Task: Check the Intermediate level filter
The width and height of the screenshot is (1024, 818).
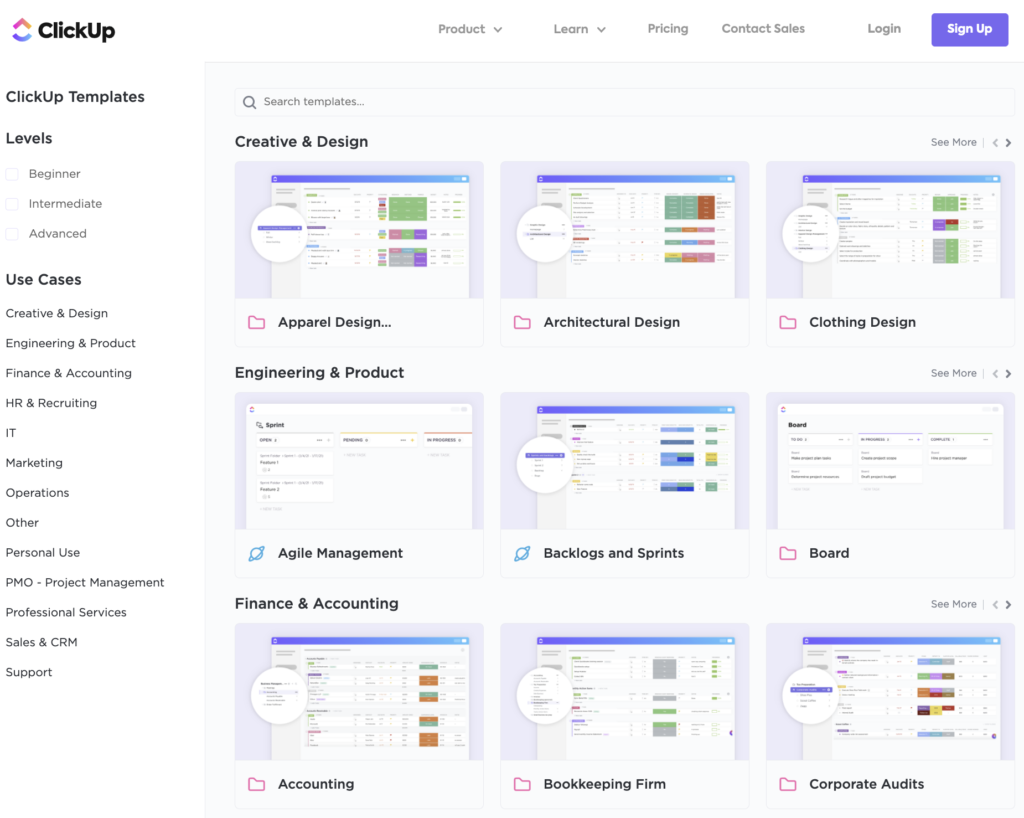Action: click(x=11, y=203)
